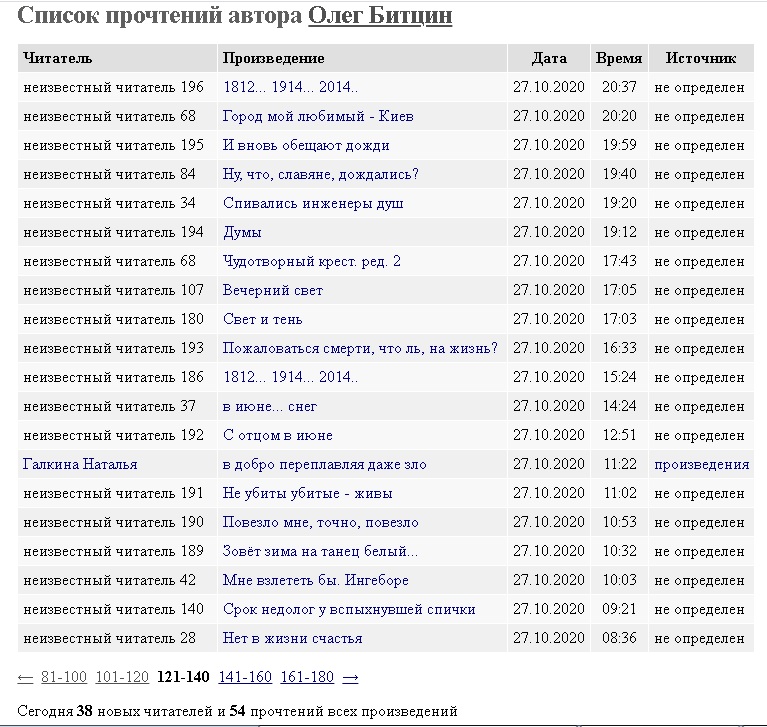Go to page 161-180

(307, 677)
